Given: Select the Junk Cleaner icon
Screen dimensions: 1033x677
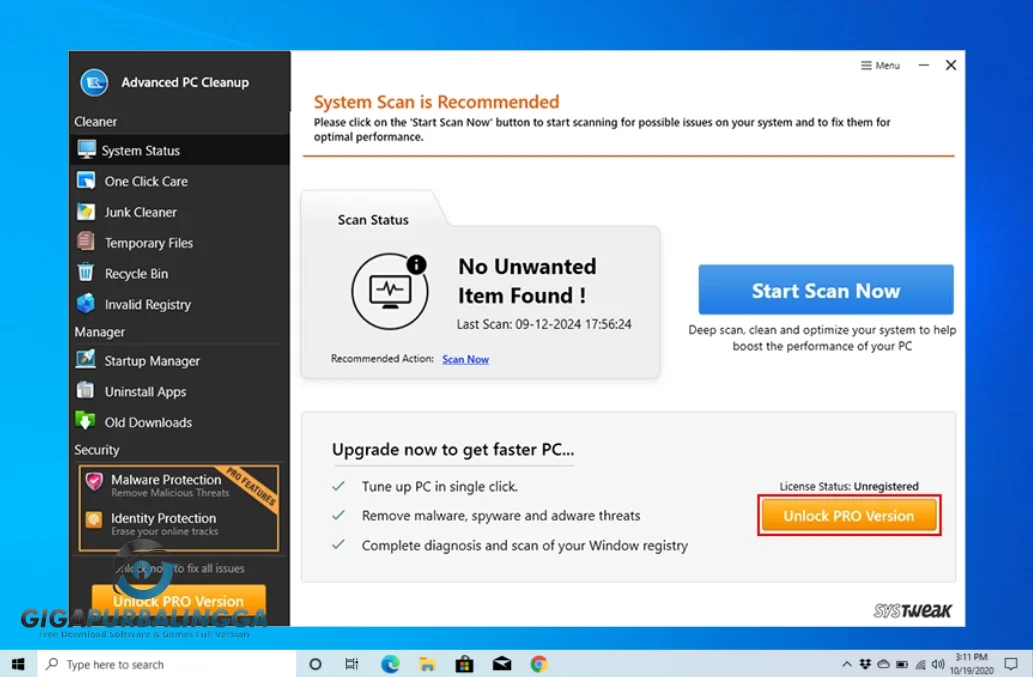Looking at the screenshot, I should click(86, 211).
